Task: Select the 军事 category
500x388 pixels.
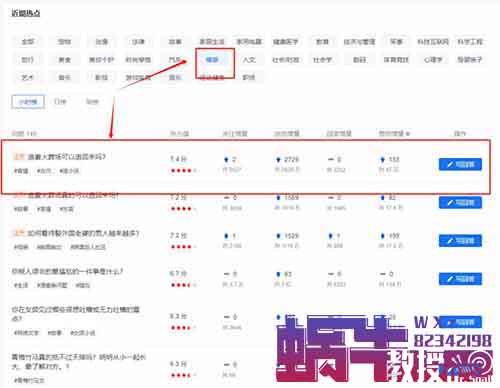Action: click(x=396, y=42)
